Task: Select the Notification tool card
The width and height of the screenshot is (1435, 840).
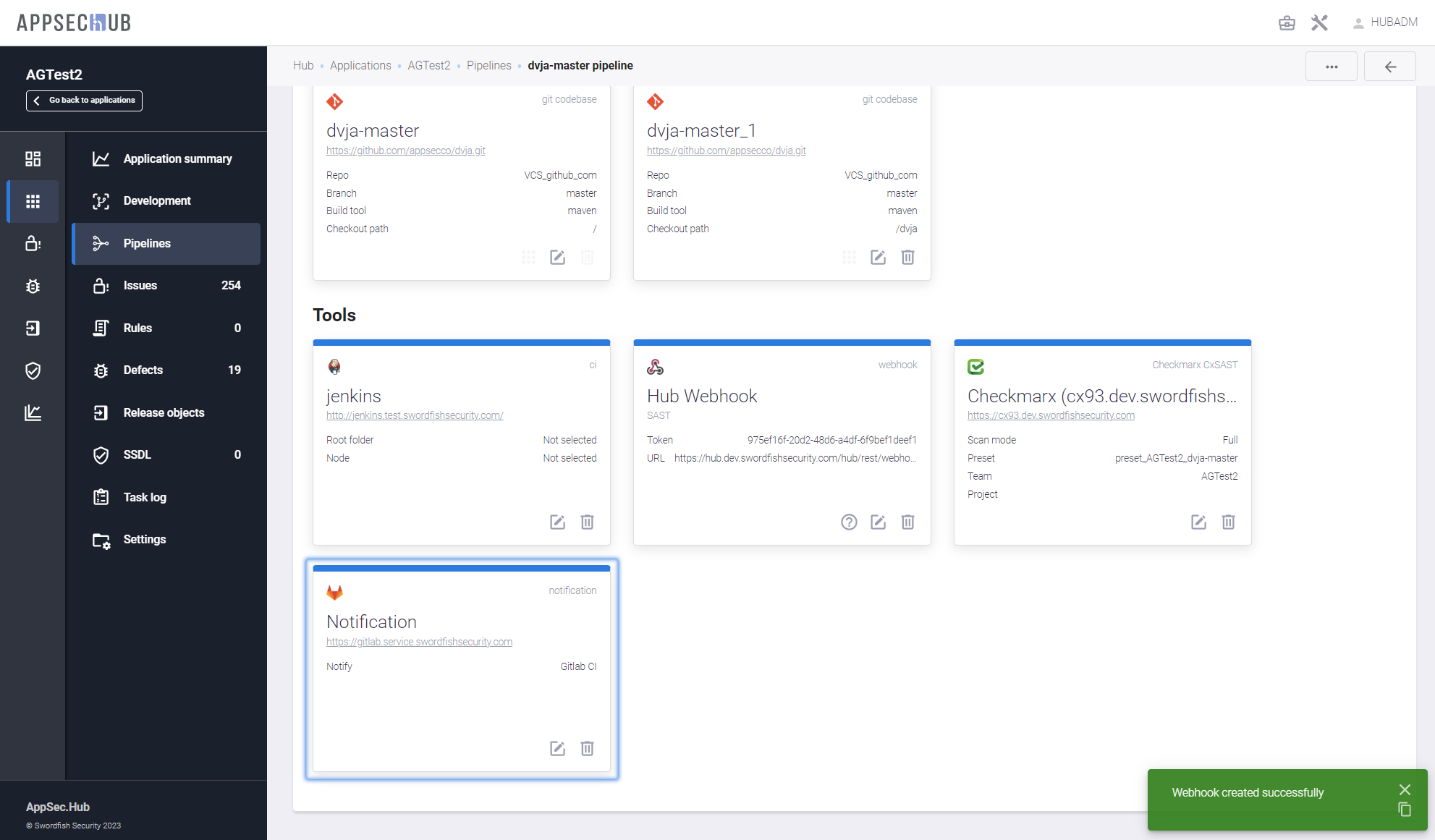Action: pos(462,695)
